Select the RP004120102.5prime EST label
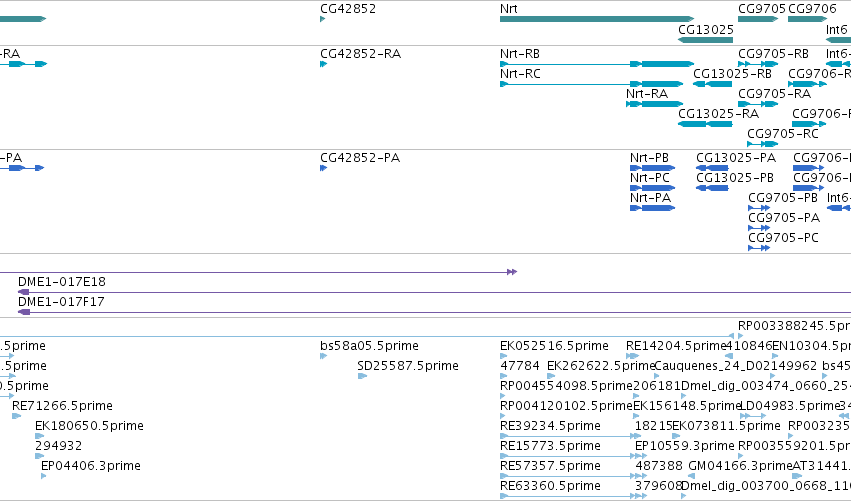The height and width of the screenshot is (501, 851). click(x=567, y=407)
